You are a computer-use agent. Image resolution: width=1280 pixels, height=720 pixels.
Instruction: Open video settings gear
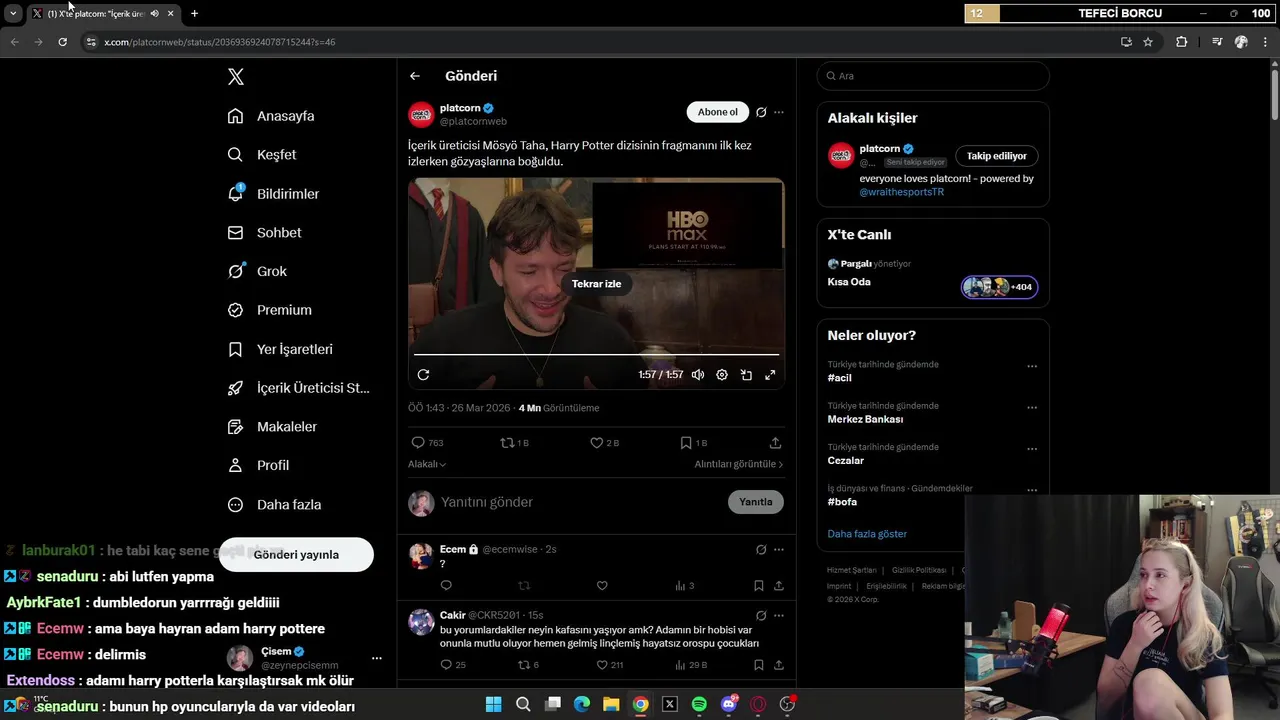tap(722, 375)
